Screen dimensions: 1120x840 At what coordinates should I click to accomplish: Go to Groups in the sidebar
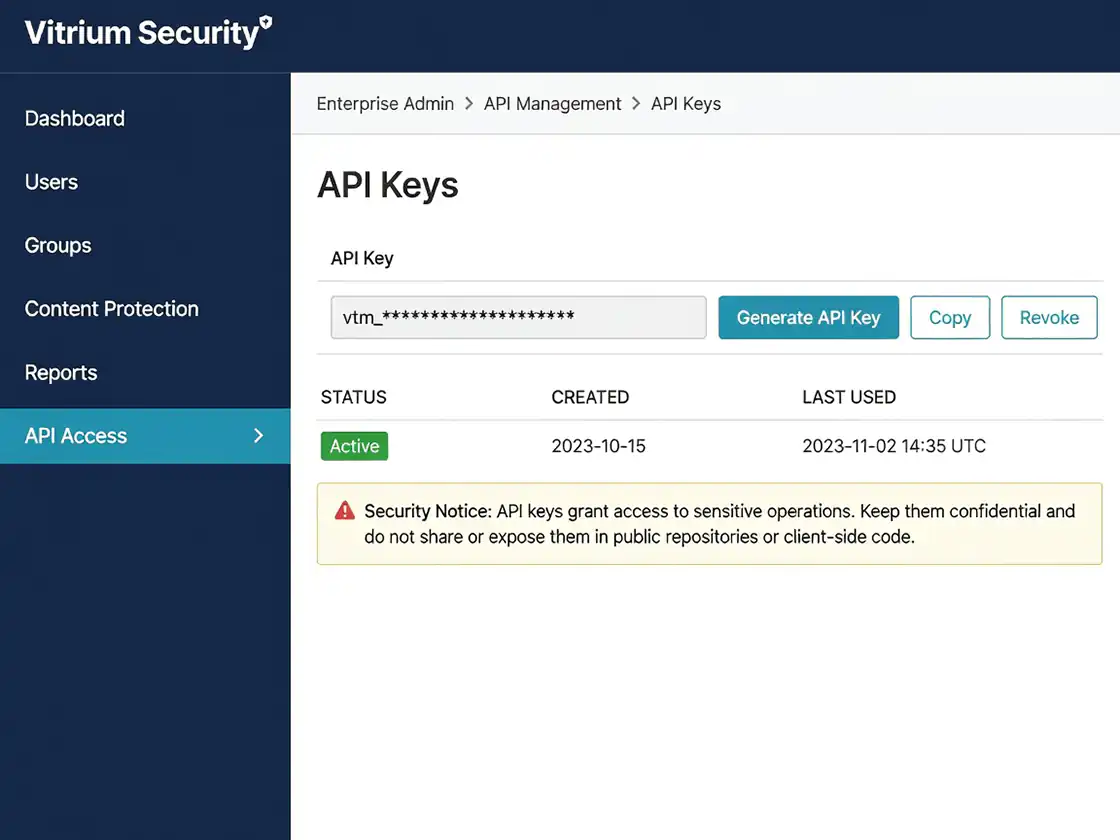coord(58,246)
